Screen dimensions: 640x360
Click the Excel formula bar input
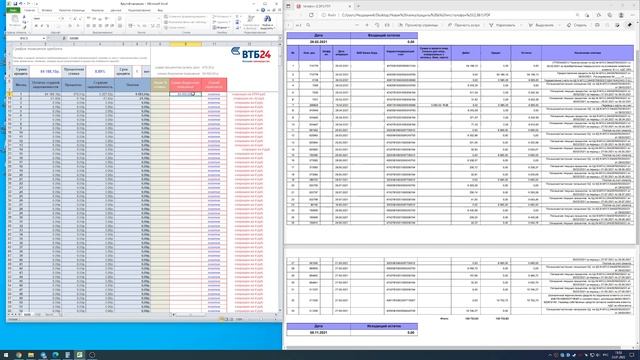point(173,38)
